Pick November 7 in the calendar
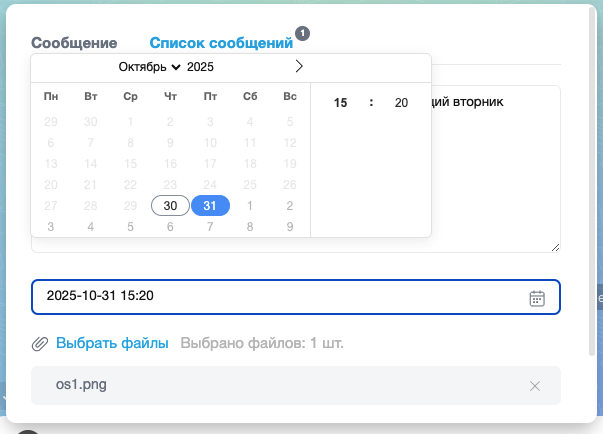 coord(210,226)
